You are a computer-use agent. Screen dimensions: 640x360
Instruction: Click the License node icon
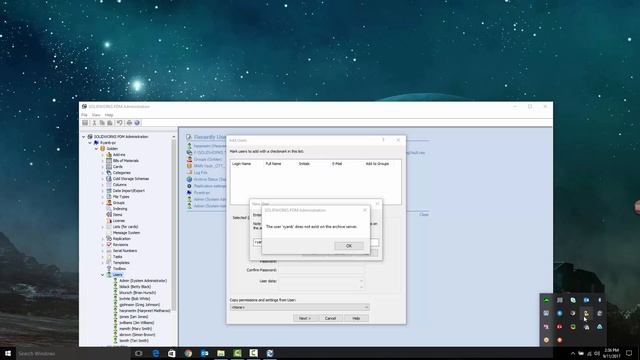click(109, 220)
